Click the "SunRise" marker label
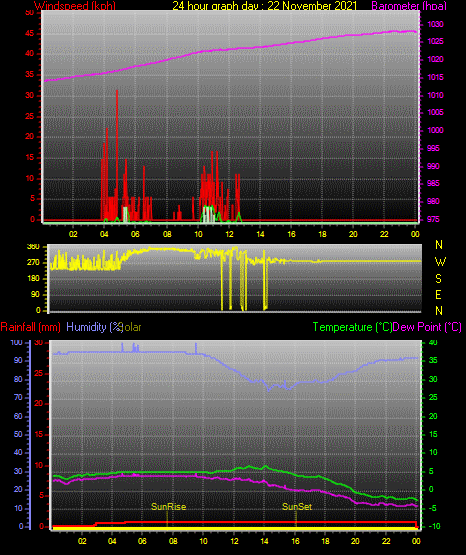 click(168, 507)
